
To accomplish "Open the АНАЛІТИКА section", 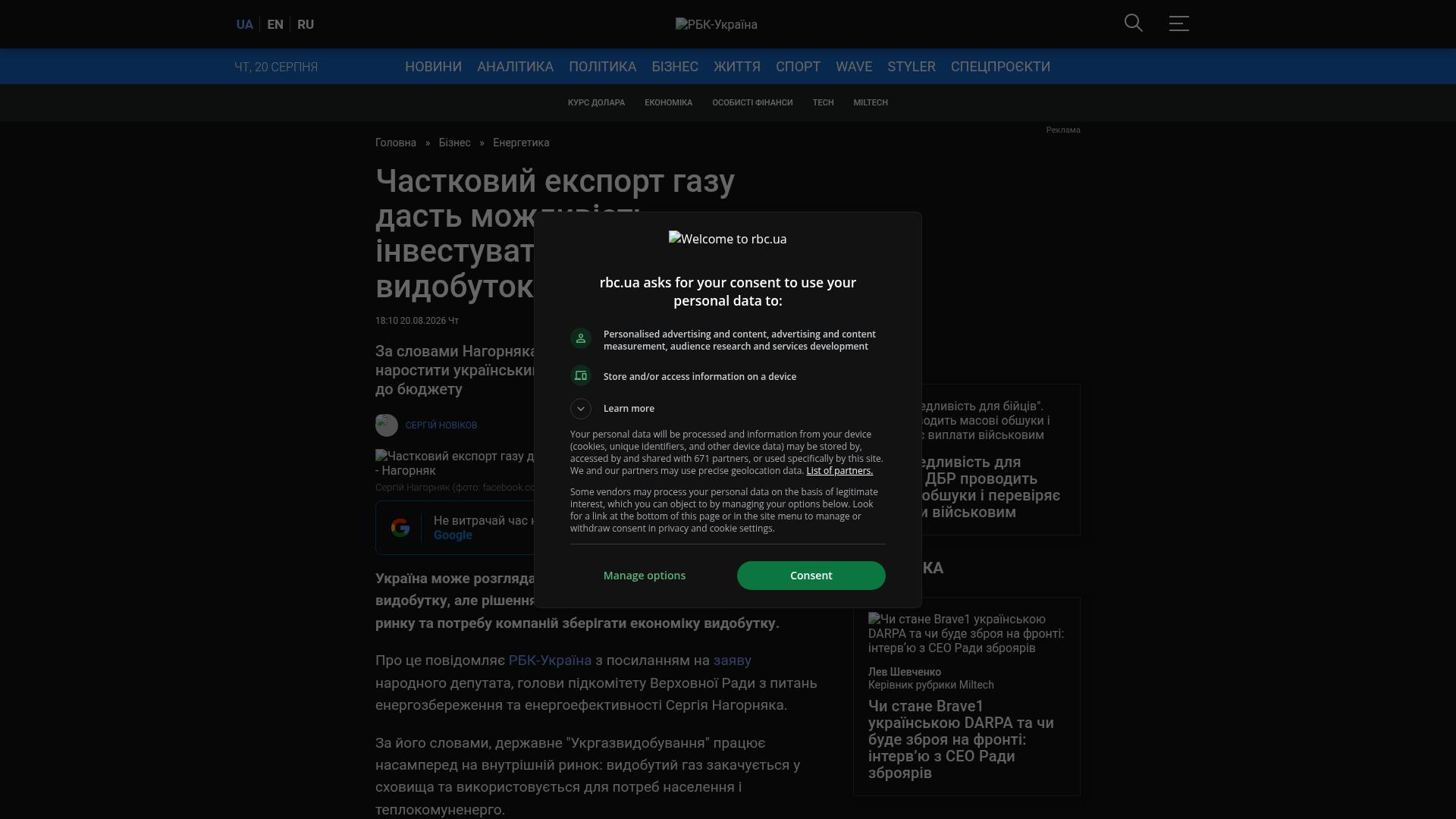I will (515, 67).
